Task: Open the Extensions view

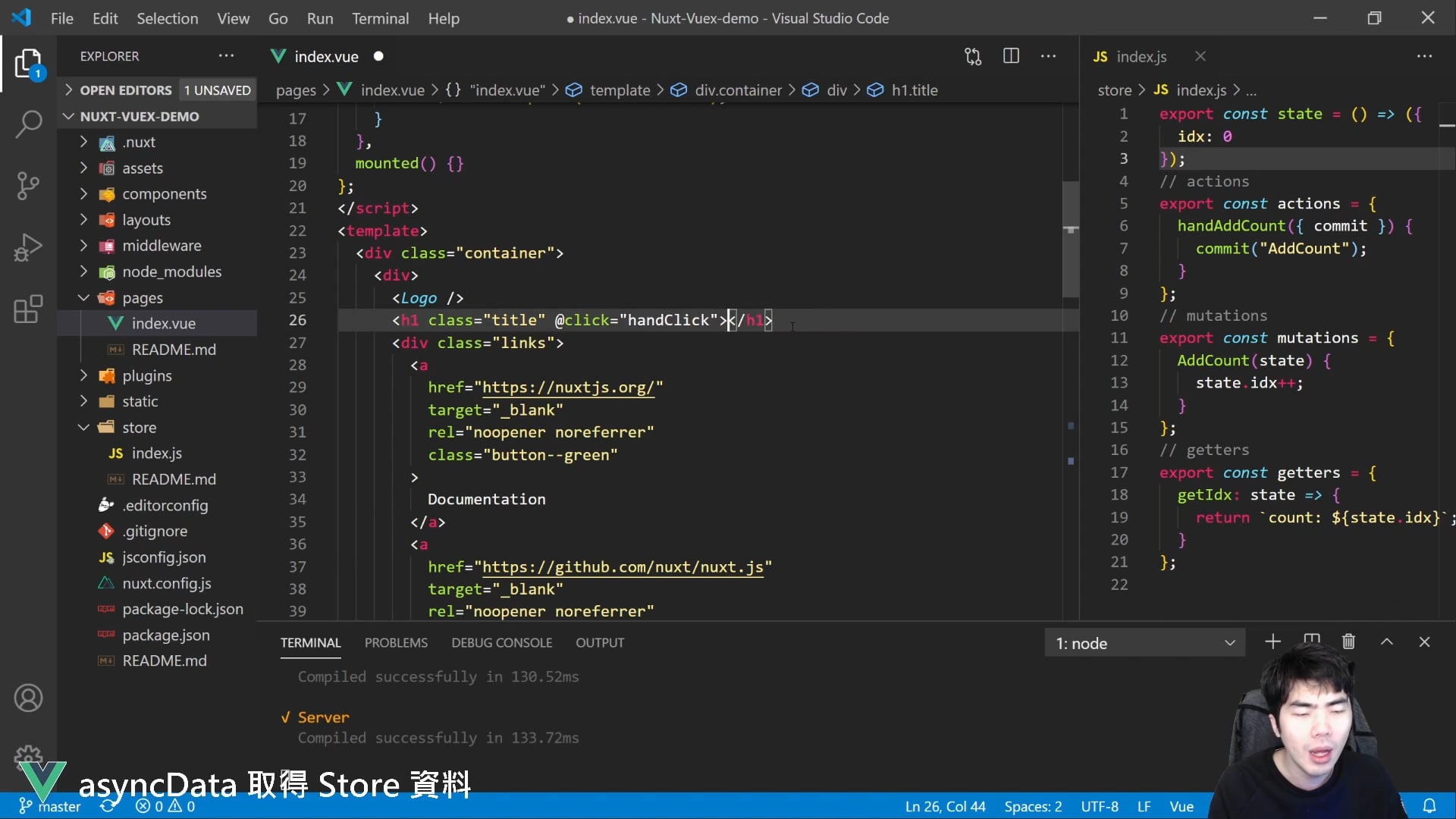Action: pos(28,309)
